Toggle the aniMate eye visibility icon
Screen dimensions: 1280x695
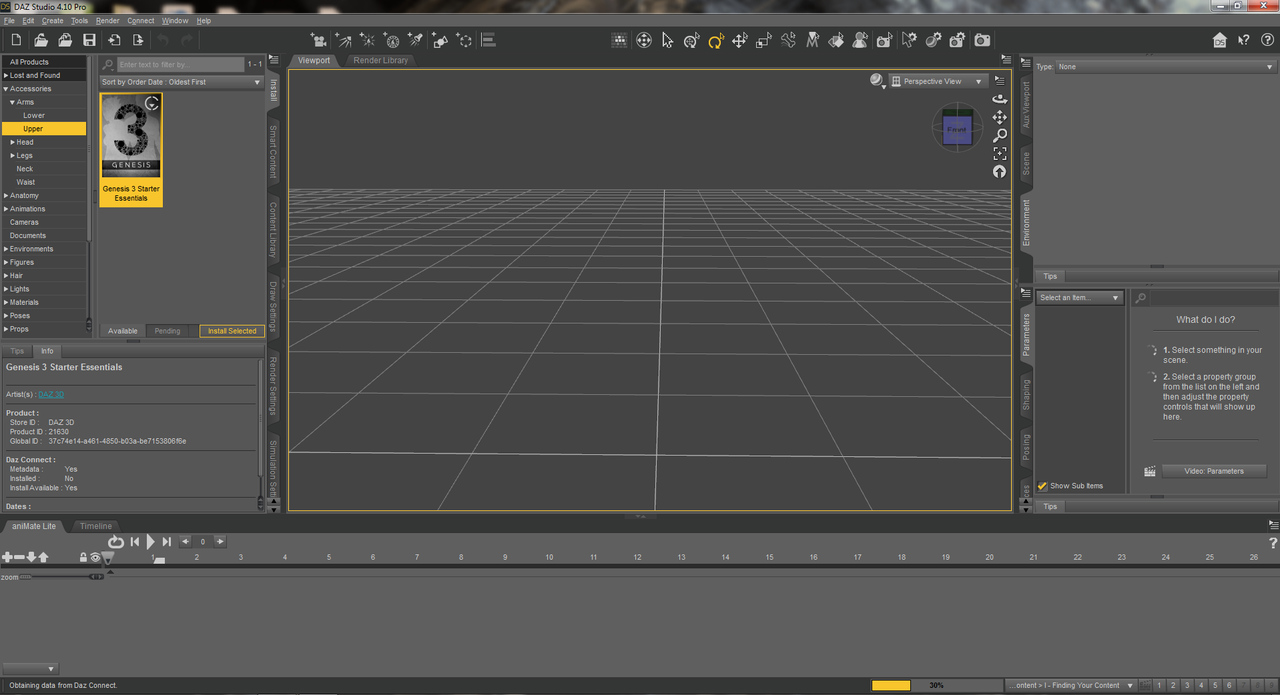point(96,557)
